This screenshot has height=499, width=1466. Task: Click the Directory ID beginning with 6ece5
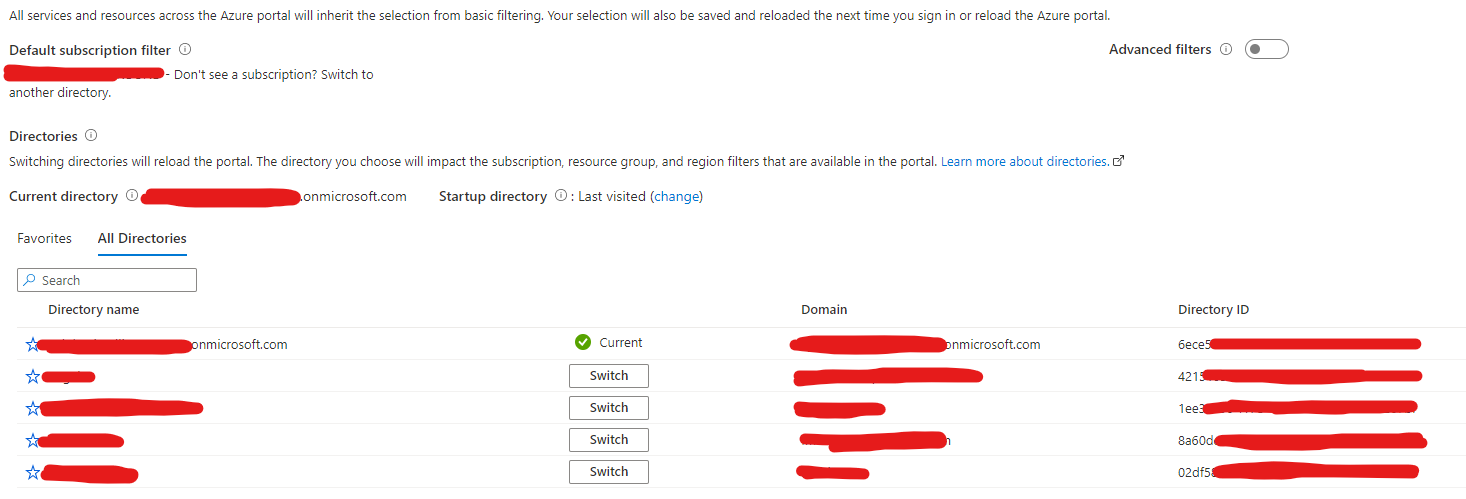(x=1299, y=344)
